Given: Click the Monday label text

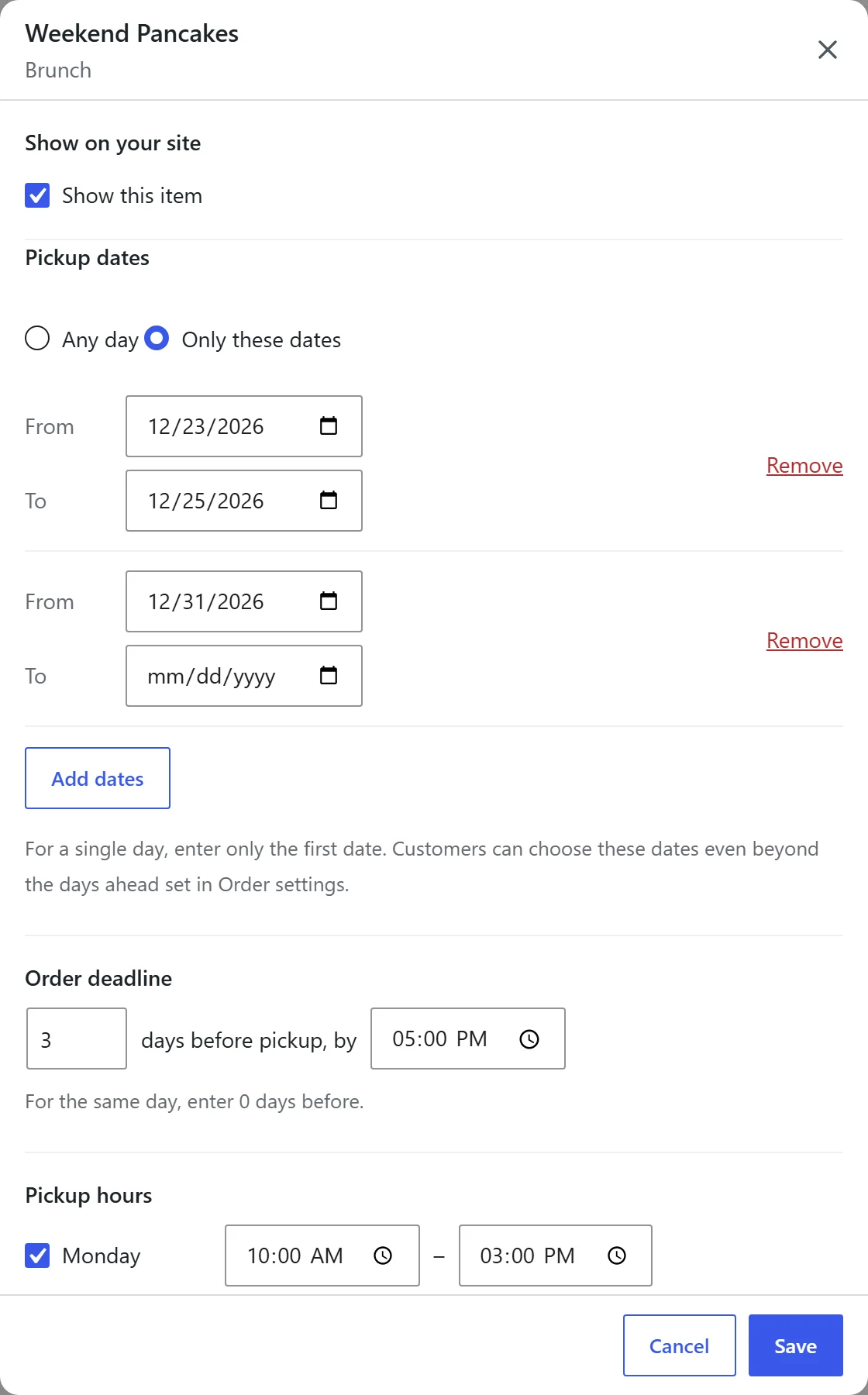Looking at the screenshot, I should pos(102,1255).
